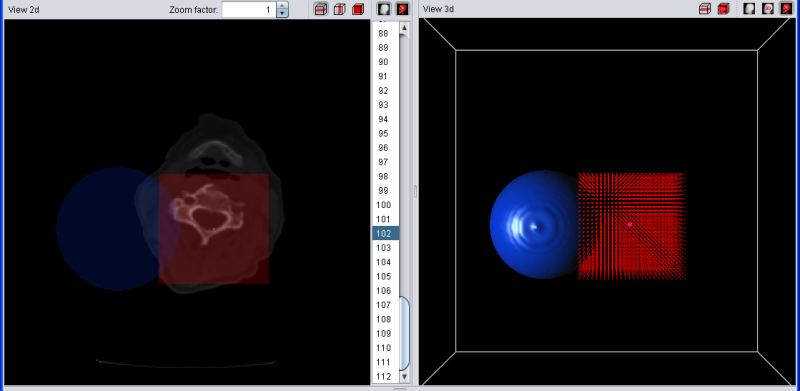This screenshot has height=391, width=800.
Task: Decrease the zoom factor with the down arrow
Action: pos(283,13)
